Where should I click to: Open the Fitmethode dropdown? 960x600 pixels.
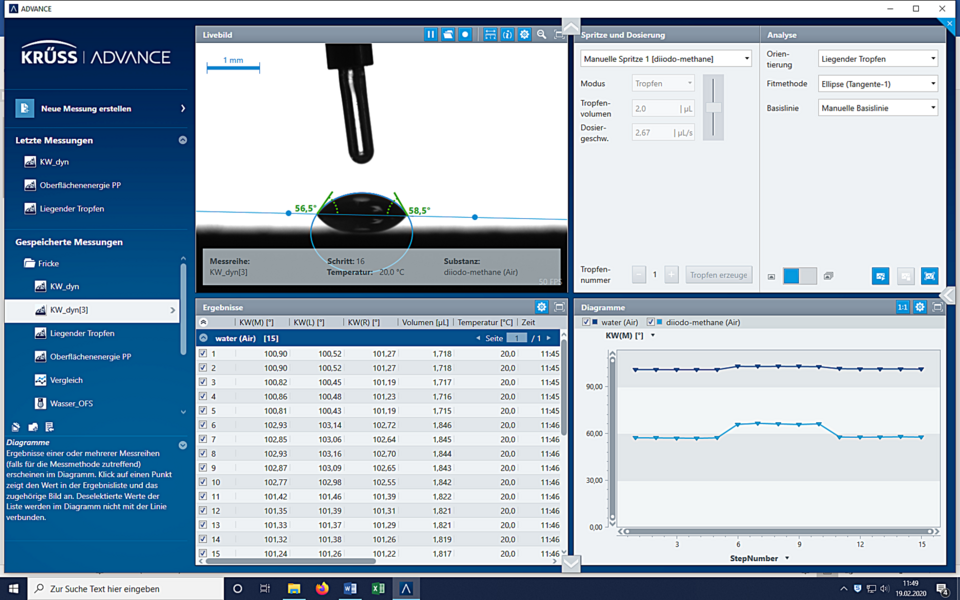click(878, 84)
